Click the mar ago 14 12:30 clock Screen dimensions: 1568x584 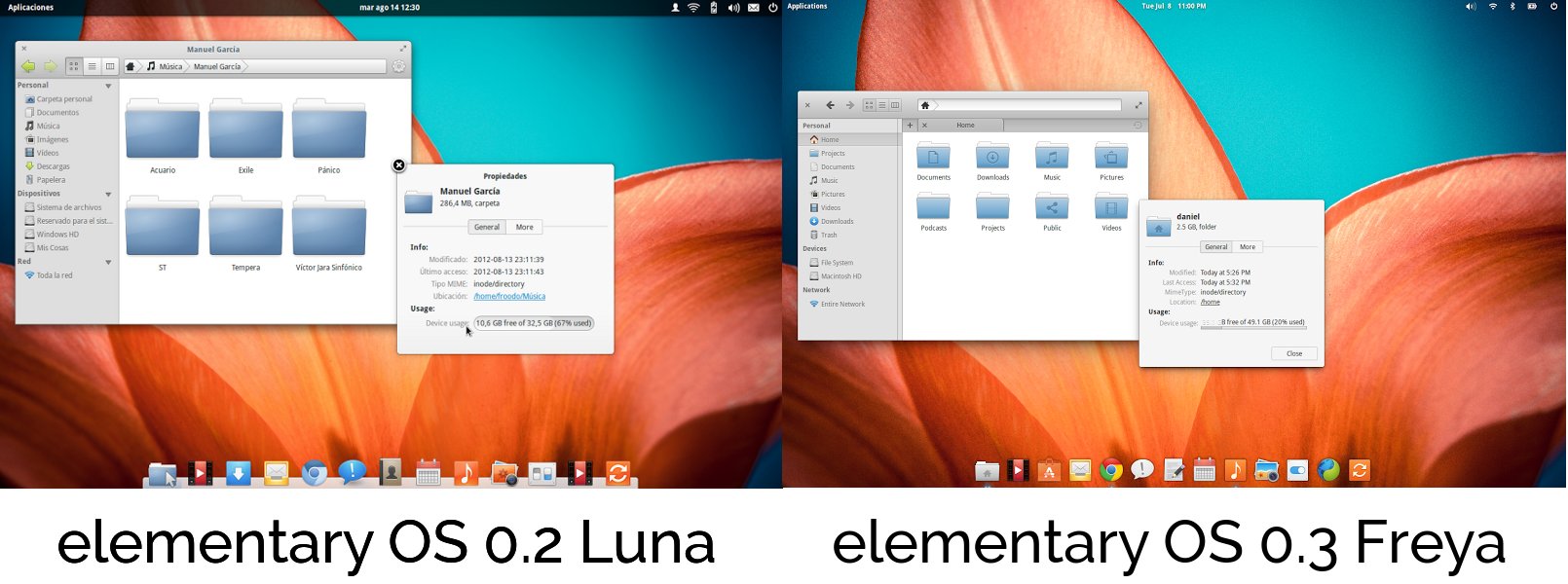(390, 8)
